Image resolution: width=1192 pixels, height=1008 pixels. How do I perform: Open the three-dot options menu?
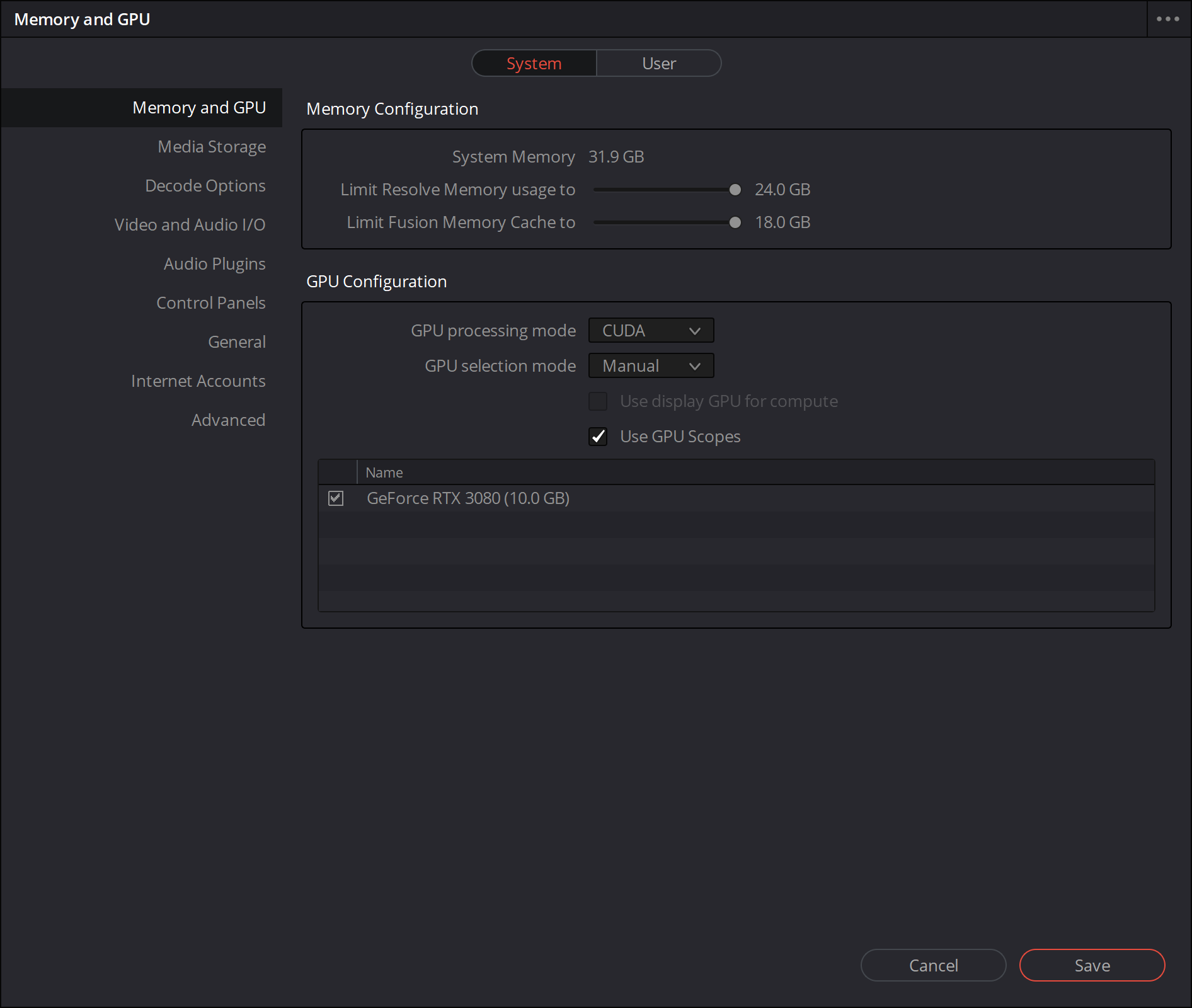(1167, 19)
